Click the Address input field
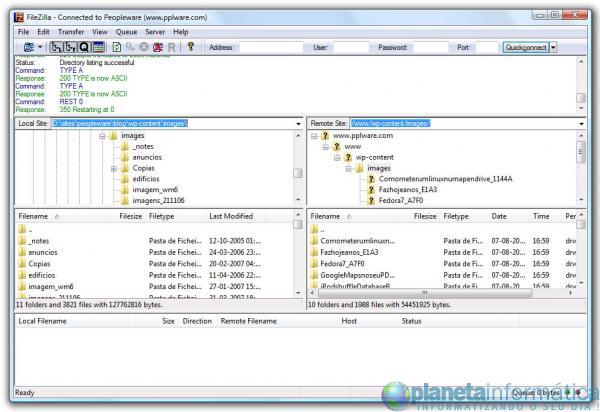 click(x=271, y=47)
